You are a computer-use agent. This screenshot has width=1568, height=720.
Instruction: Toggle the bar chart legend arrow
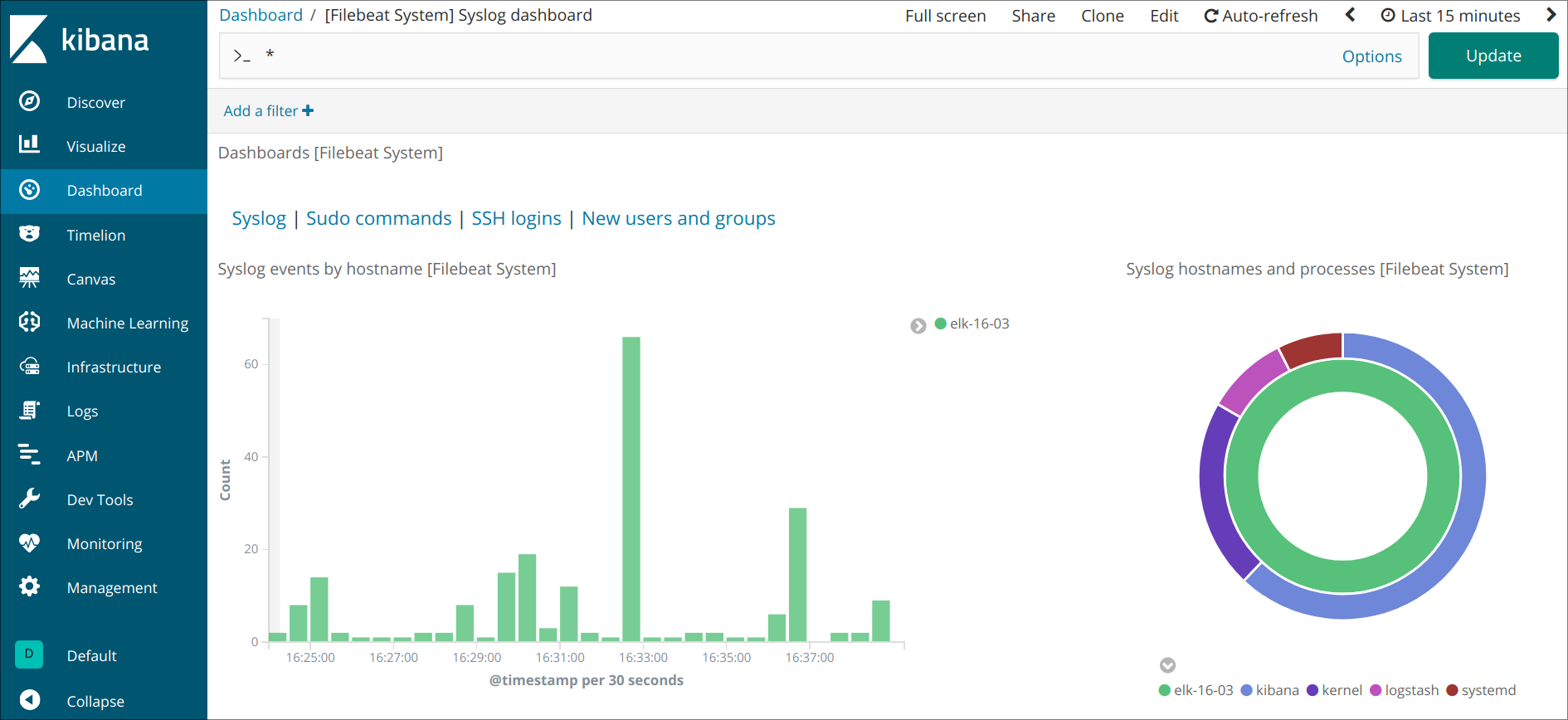pos(918,326)
